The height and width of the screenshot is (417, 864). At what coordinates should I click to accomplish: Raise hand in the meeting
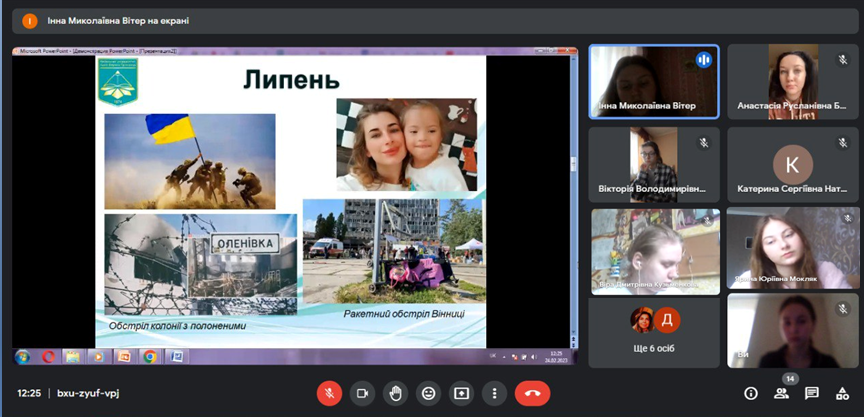click(395, 393)
